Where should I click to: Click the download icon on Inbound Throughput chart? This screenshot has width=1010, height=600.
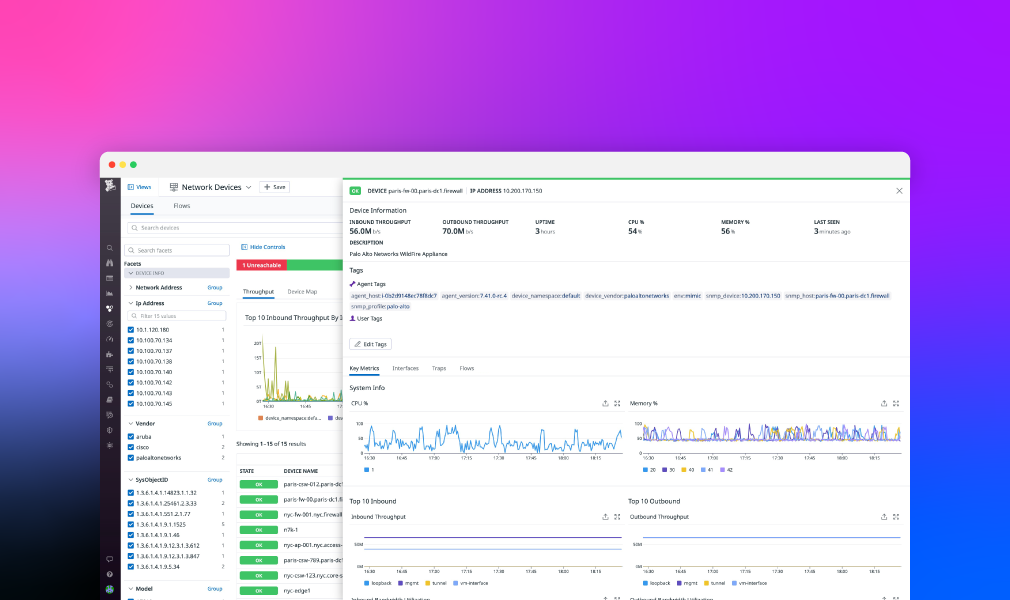(605, 516)
